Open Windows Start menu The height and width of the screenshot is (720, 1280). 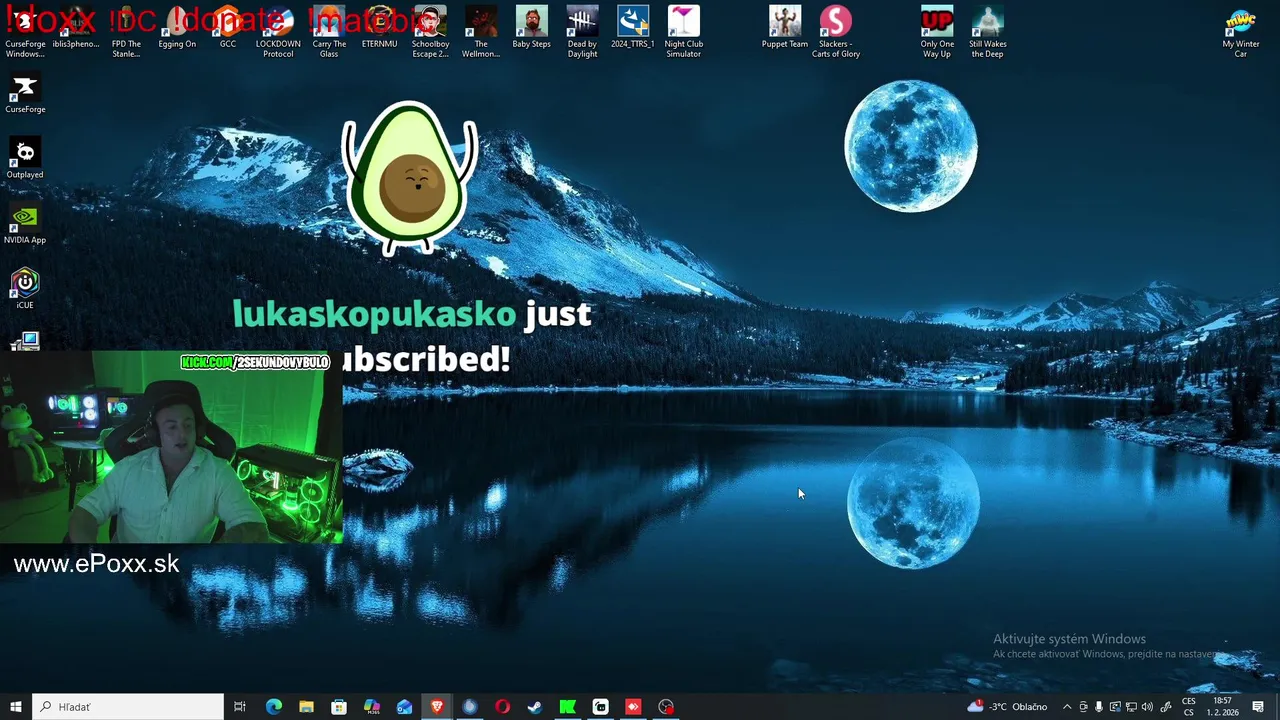15,707
